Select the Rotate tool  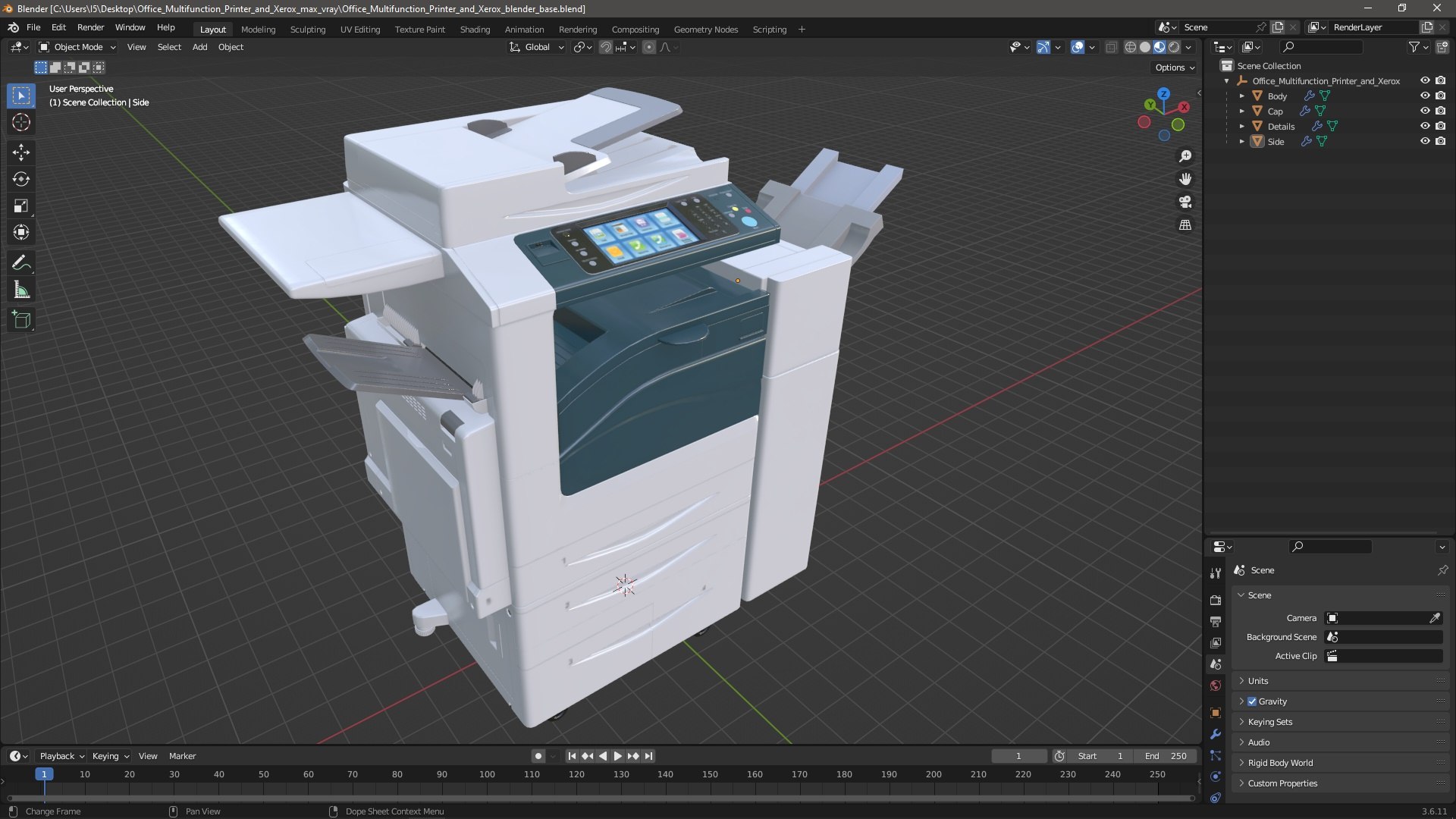pos(21,179)
